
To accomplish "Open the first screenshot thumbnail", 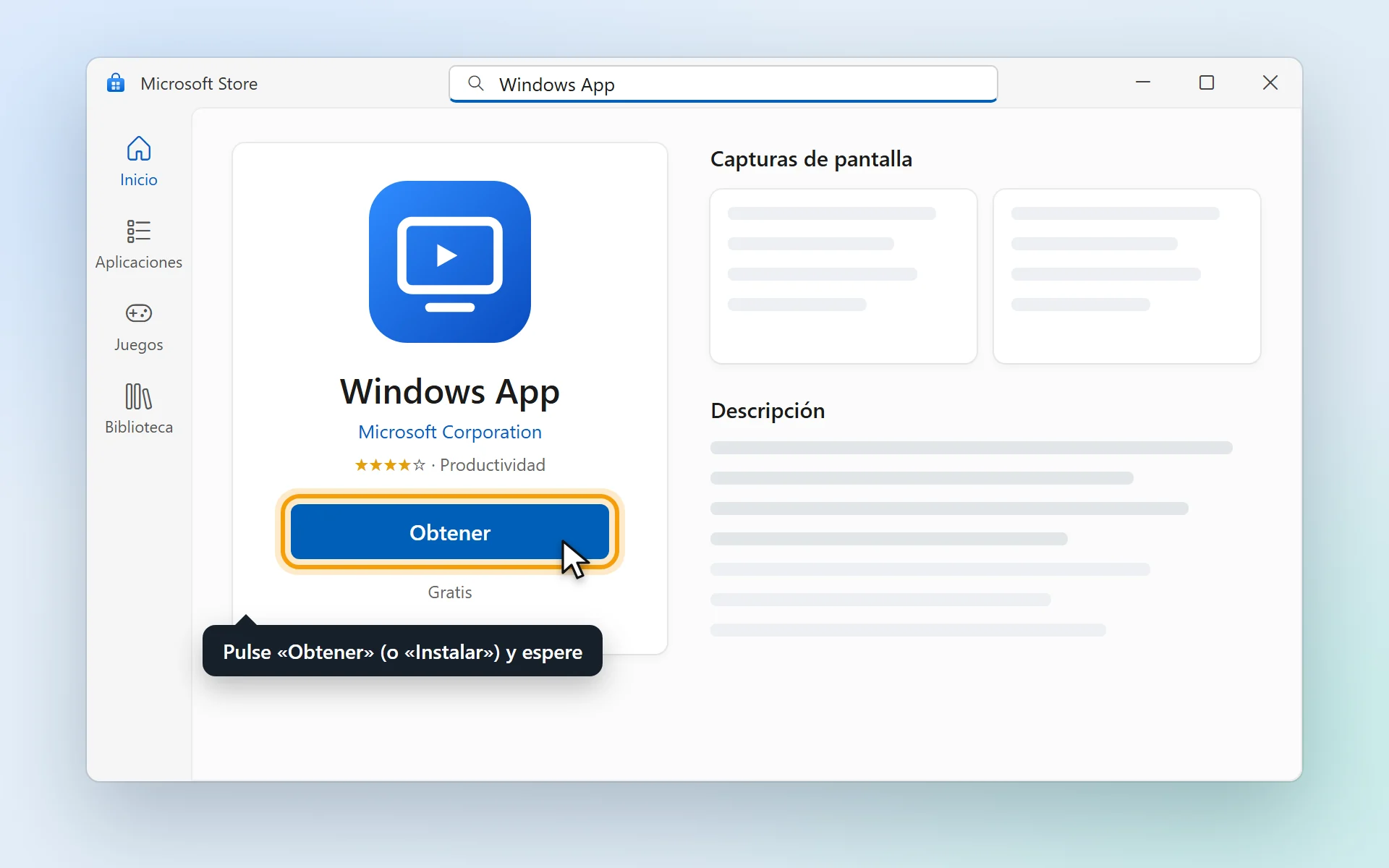I will (844, 276).
